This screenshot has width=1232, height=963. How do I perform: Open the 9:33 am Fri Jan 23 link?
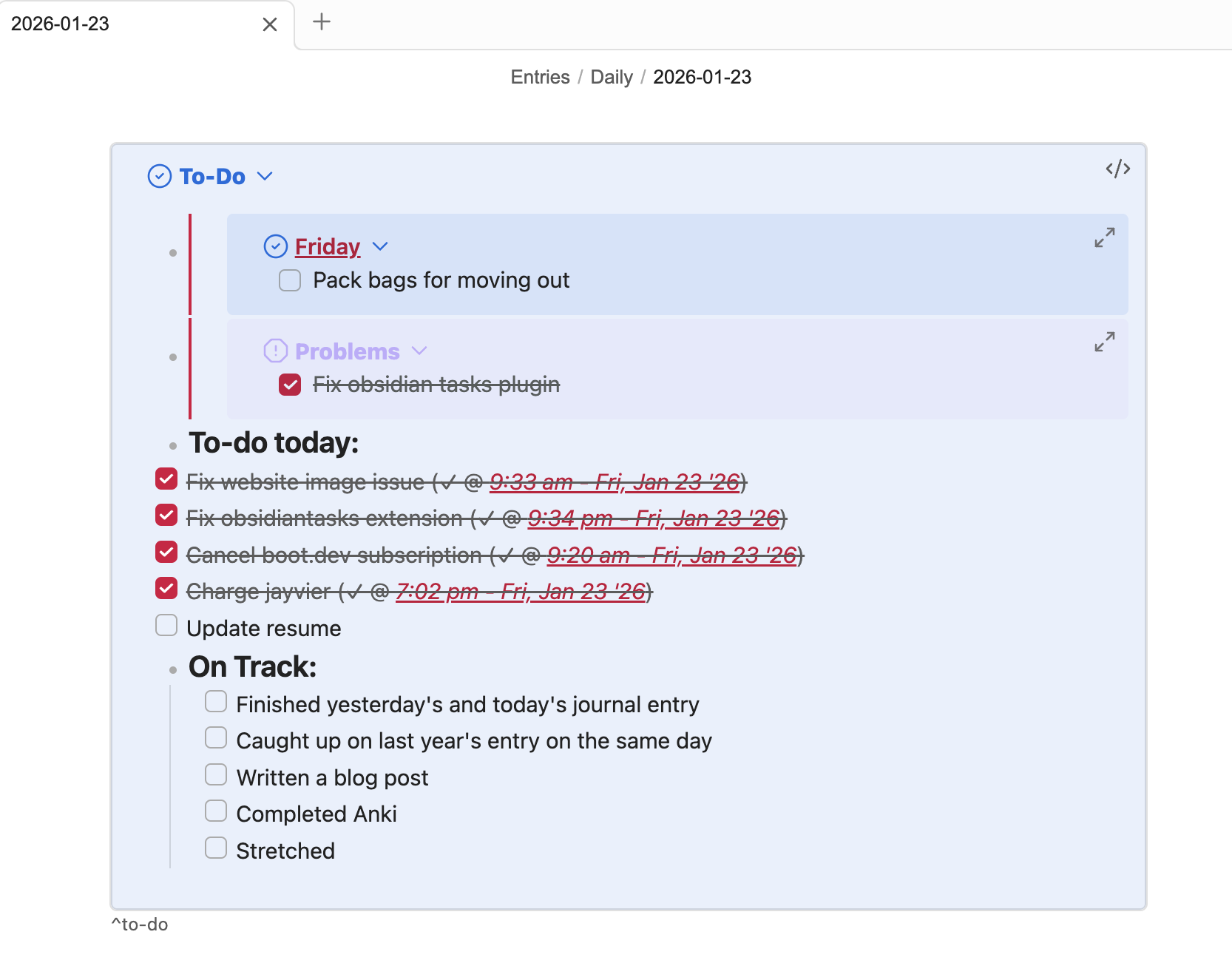tap(614, 482)
